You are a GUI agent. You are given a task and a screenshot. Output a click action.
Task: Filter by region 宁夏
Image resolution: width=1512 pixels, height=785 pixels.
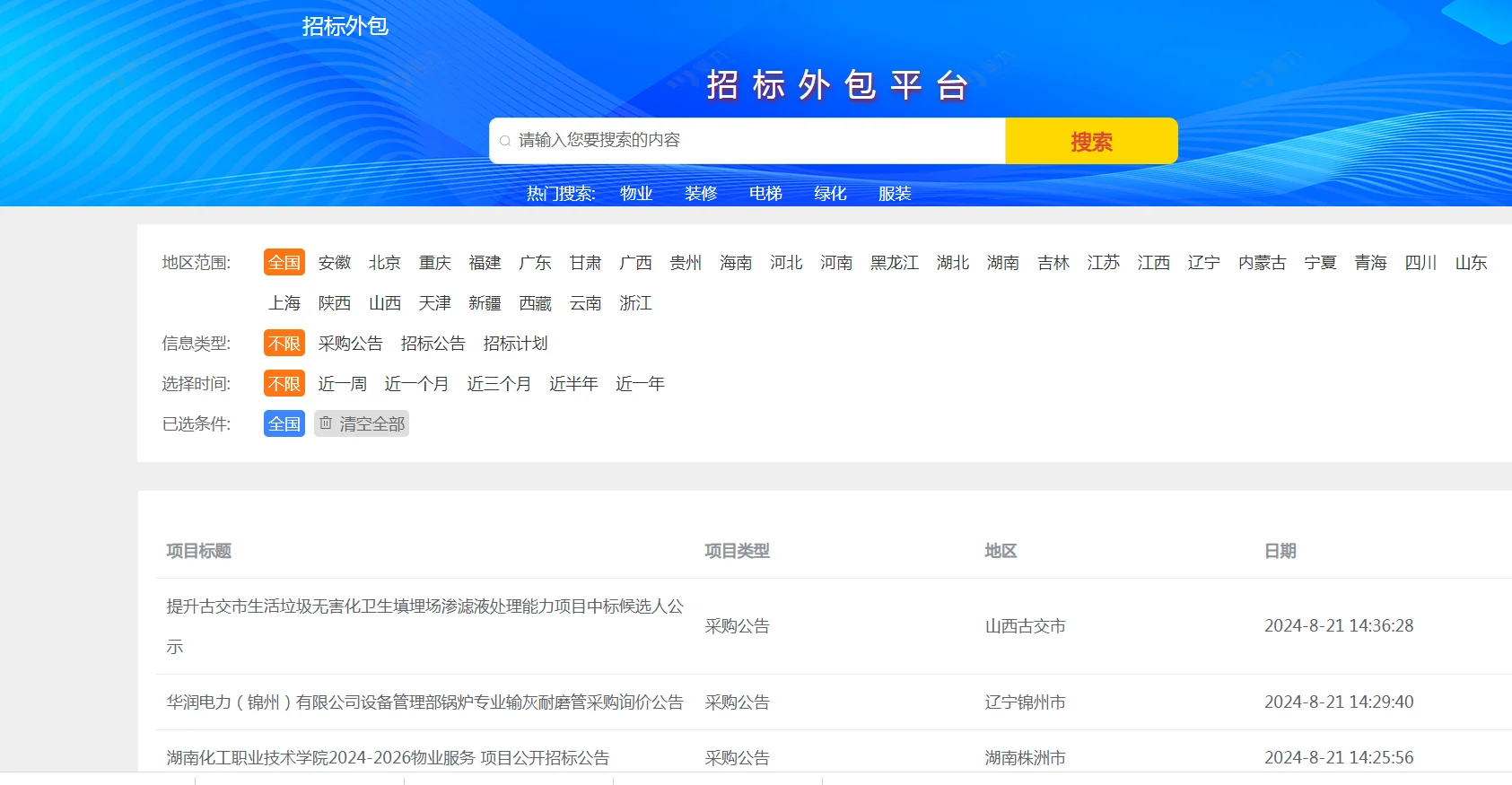1321,262
